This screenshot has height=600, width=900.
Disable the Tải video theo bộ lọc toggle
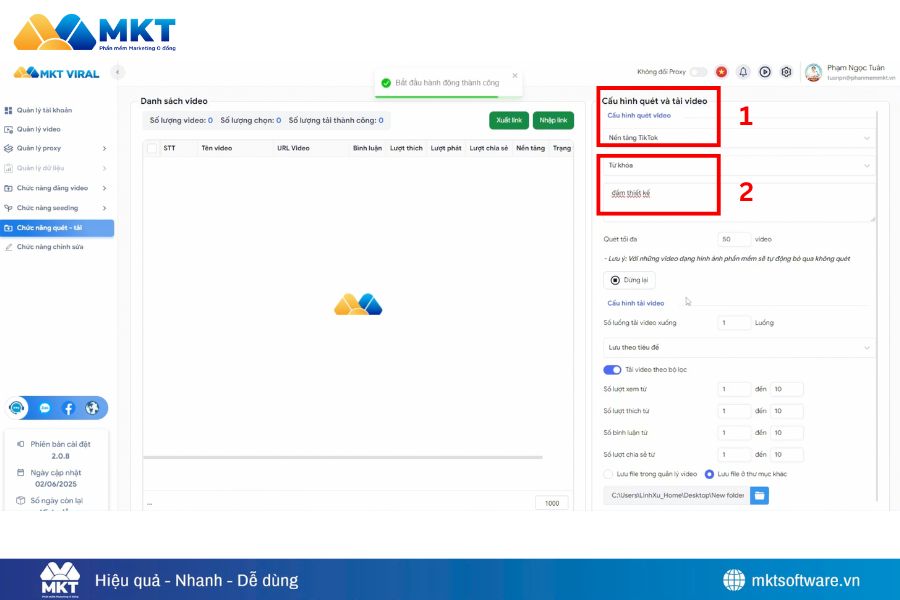pos(612,370)
